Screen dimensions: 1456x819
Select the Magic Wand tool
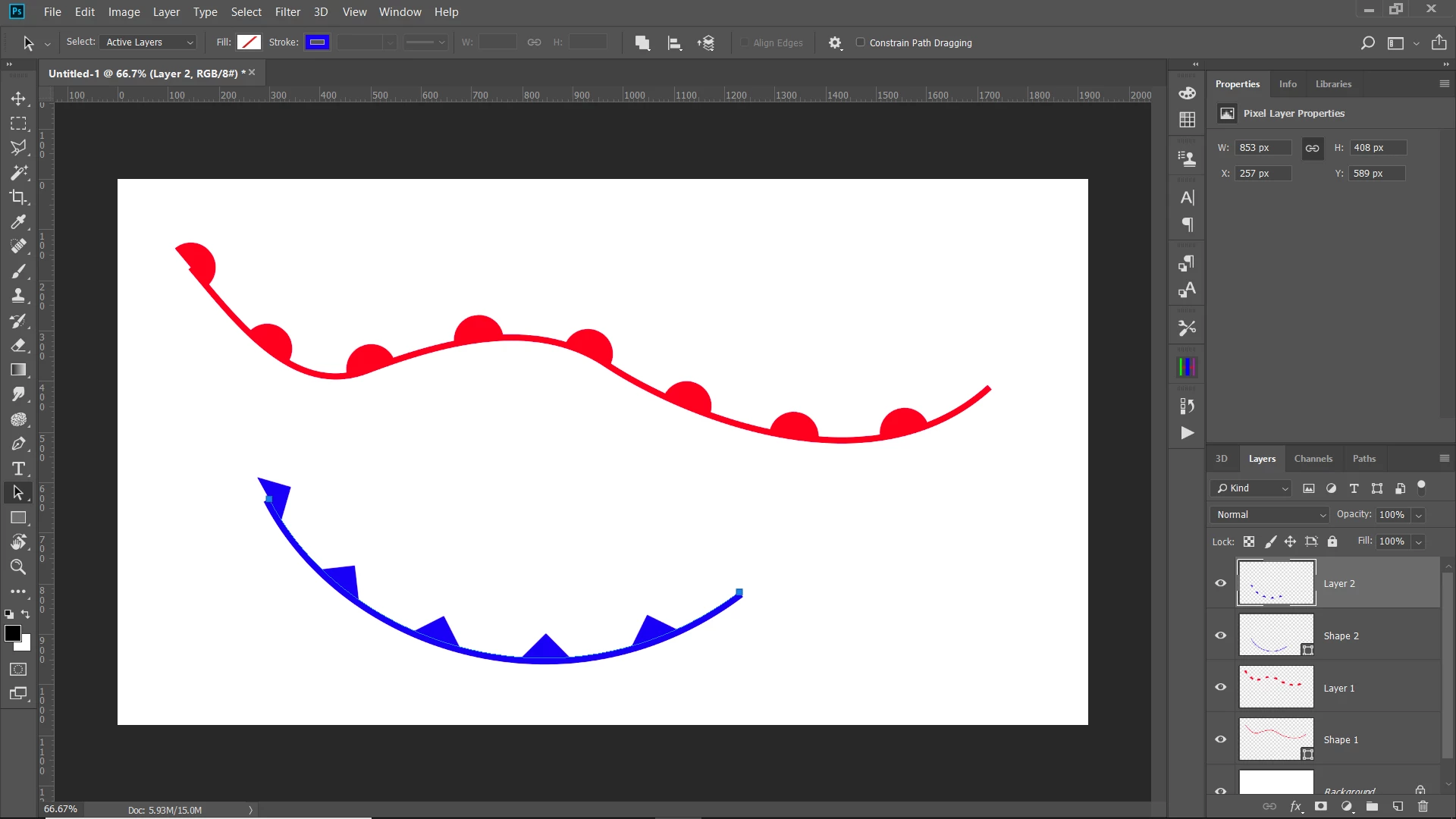(x=18, y=173)
